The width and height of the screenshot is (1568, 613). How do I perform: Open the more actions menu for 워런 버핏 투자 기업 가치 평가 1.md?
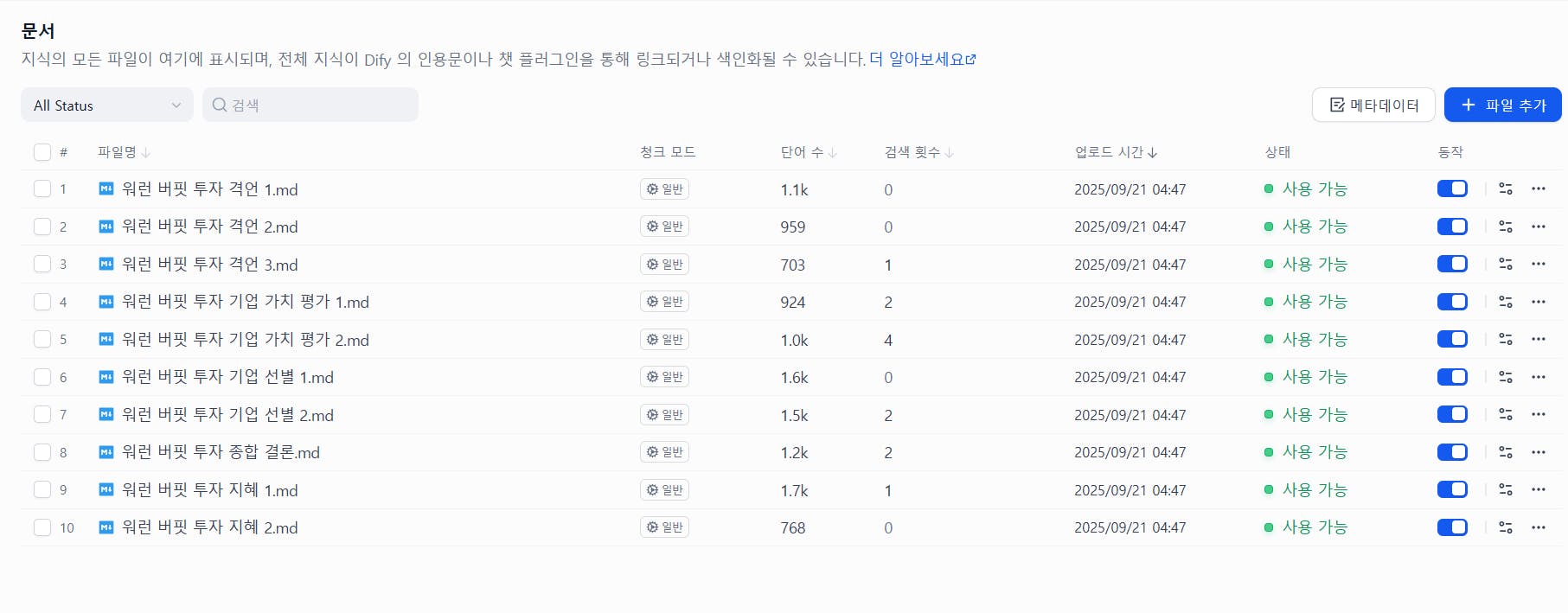(1538, 302)
